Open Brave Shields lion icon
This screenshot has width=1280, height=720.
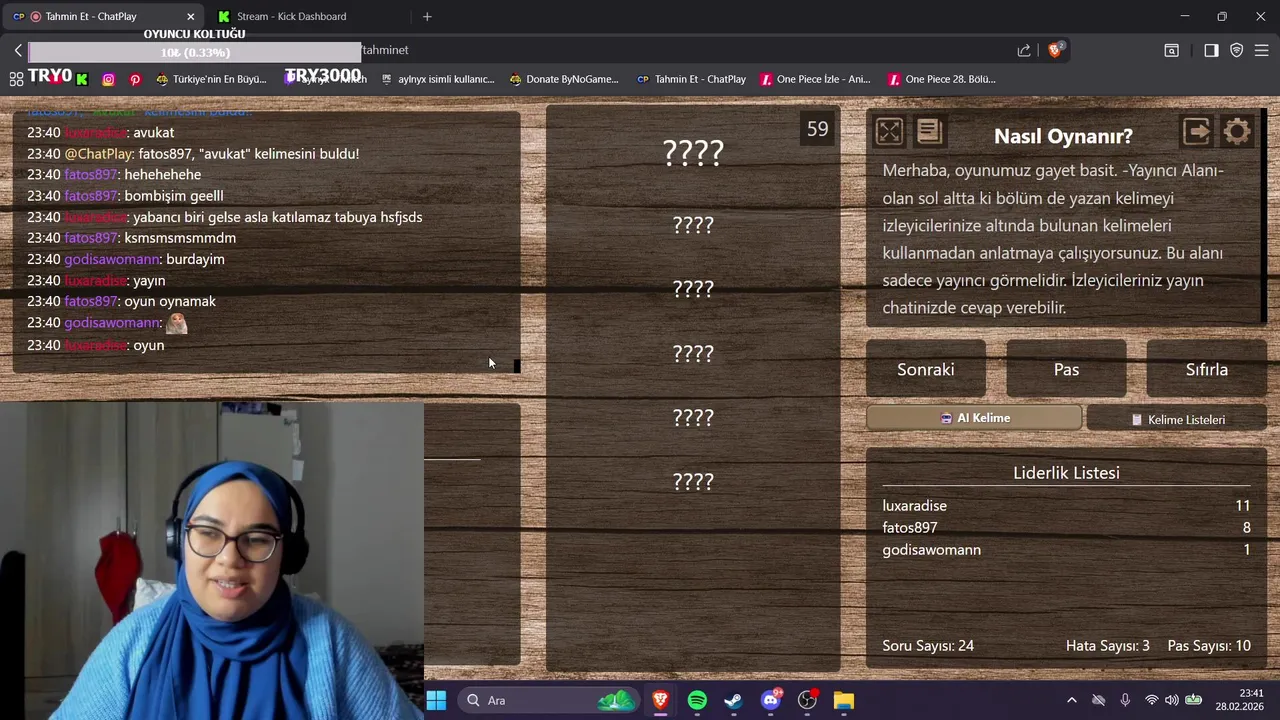point(1054,50)
